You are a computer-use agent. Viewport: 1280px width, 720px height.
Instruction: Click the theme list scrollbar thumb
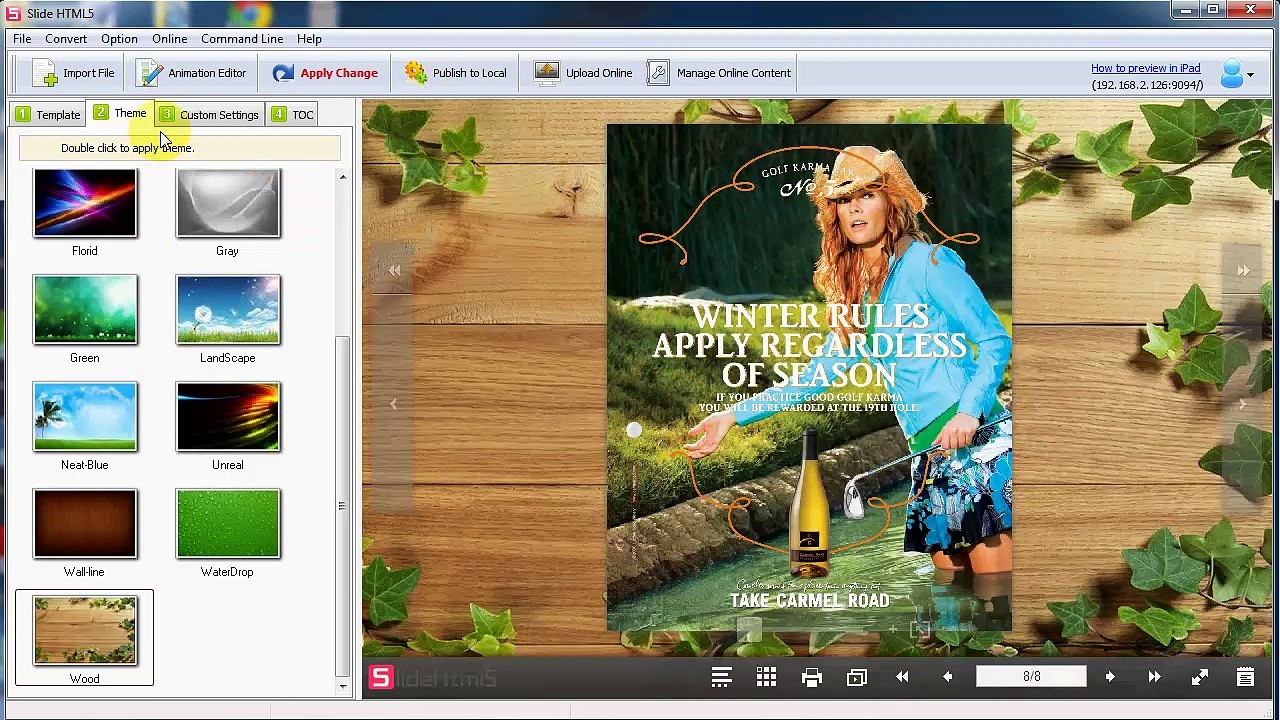pyautogui.click(x=343, y=506)
